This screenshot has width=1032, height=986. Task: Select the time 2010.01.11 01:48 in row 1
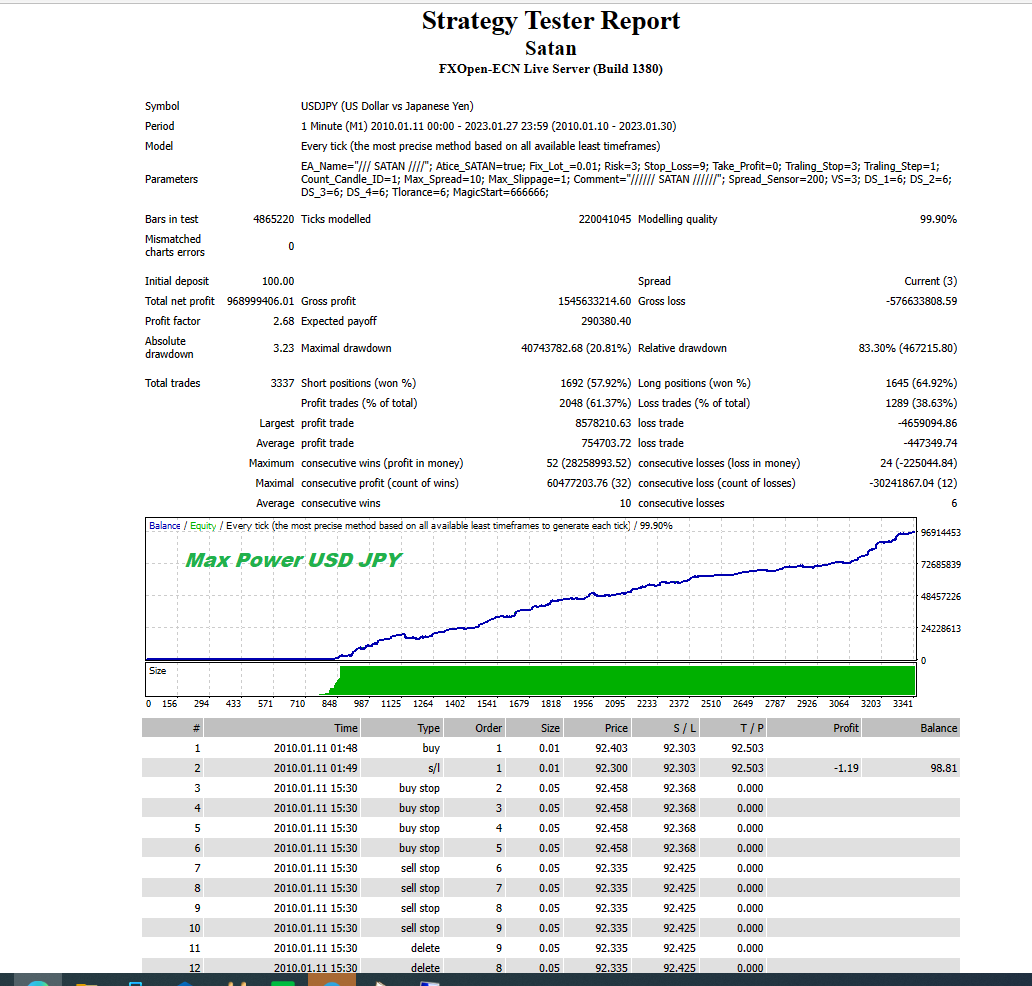pyautogui.click(x=316, y=748)
